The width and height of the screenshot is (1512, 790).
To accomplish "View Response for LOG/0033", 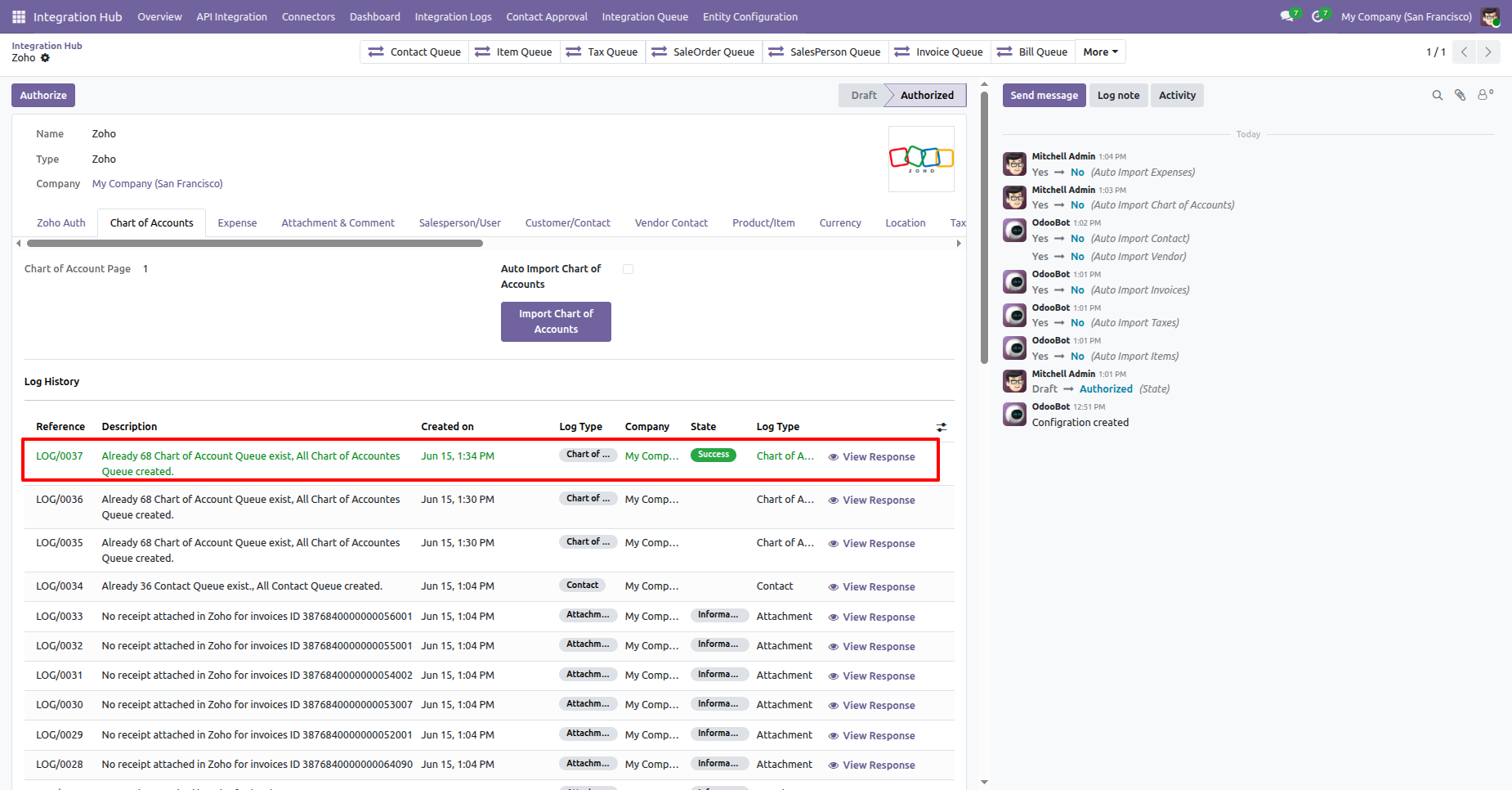I will coord(871,617).
